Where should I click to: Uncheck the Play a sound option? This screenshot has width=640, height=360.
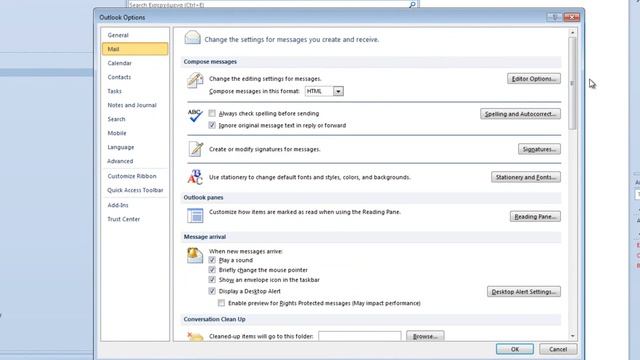click(212, 260)
